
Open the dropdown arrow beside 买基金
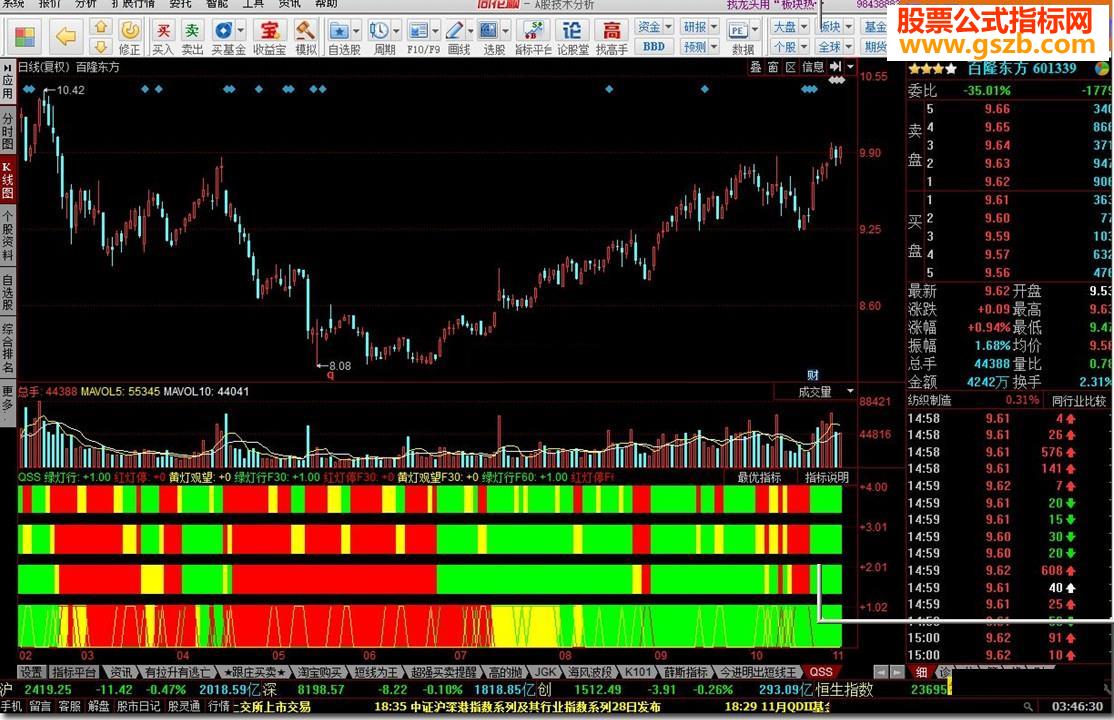tap(241, 31)
